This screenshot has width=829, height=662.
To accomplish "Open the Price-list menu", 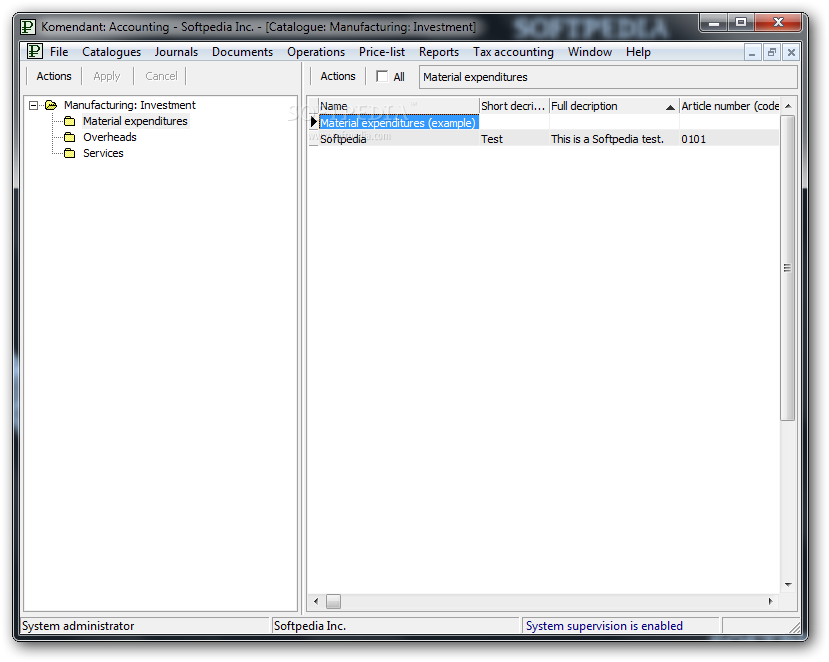I will pos(382,52).
